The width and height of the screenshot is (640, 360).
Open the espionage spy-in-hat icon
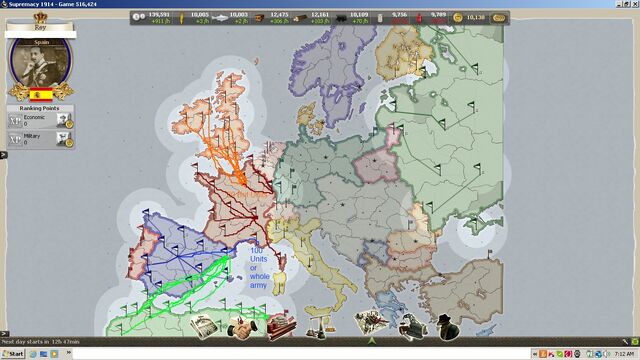[x=448, y=327]
